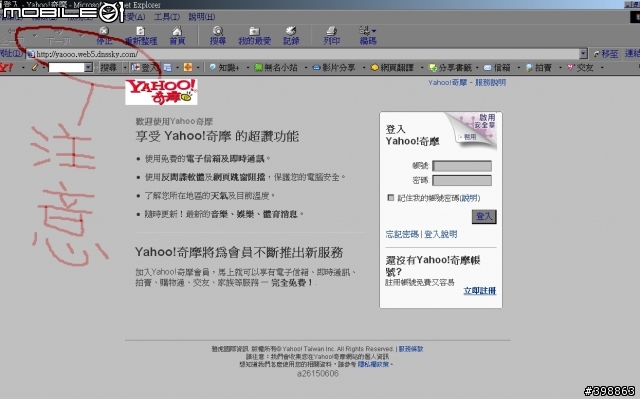Screen dimensions: 640x399
Task: Click the Print (列印) toolbar icon
Action: (331, 35)
